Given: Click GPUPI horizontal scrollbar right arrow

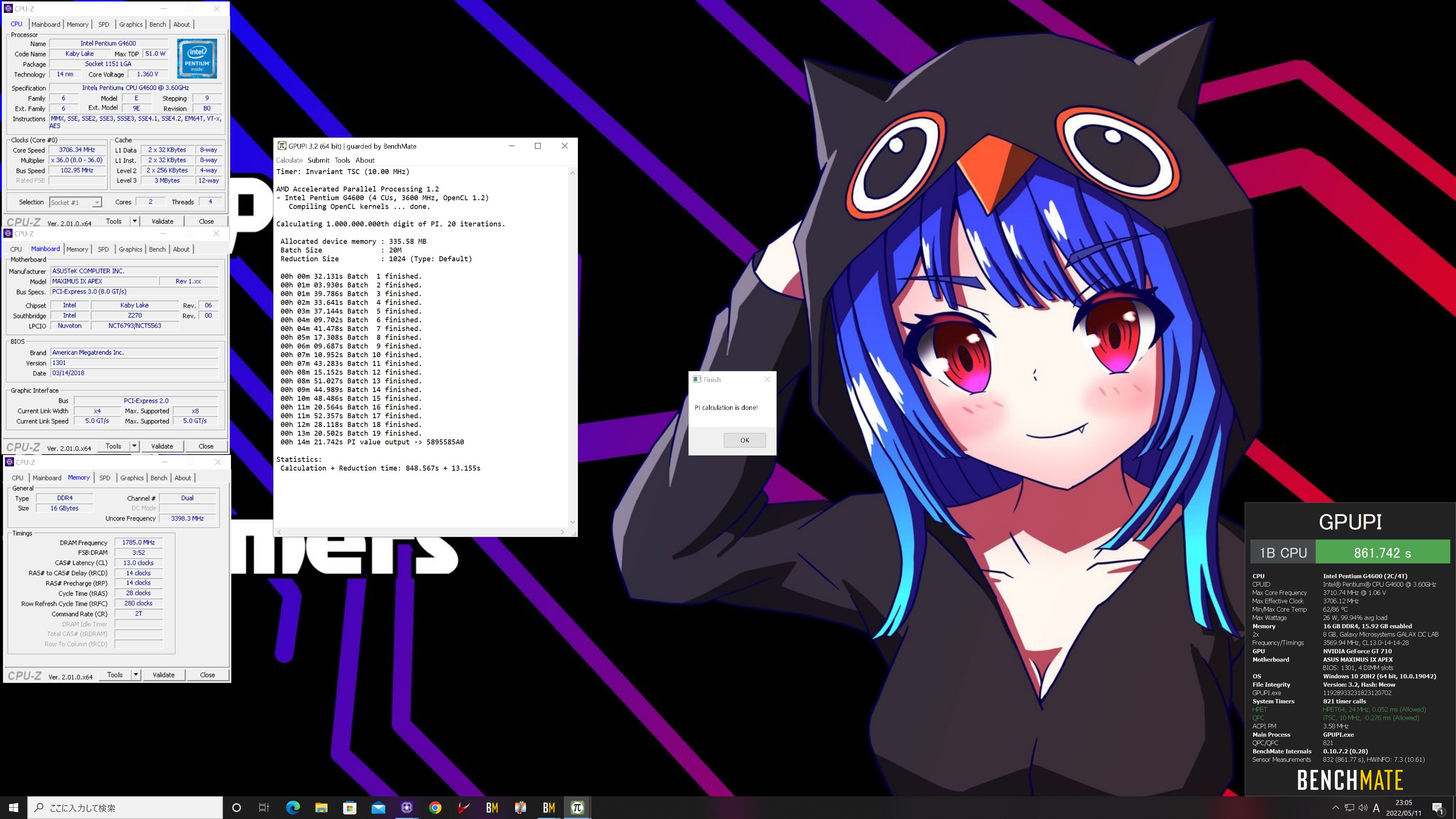Looking at the screenshot, I should 562,532.
